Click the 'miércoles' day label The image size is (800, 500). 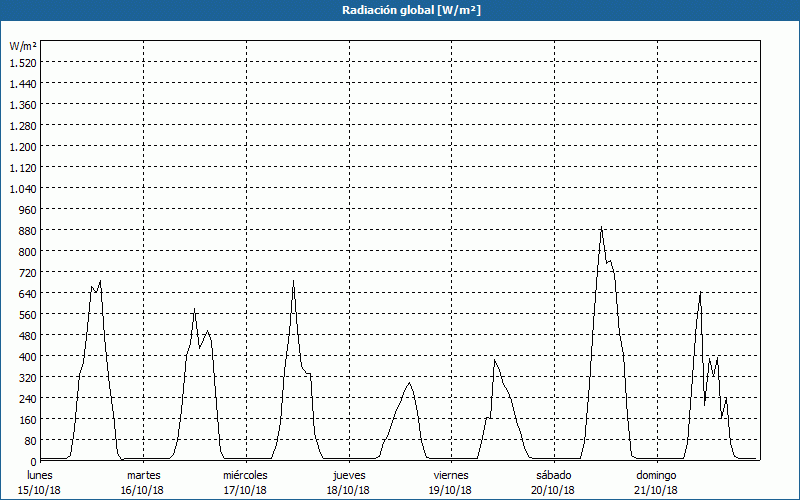(x=245, y=475)
